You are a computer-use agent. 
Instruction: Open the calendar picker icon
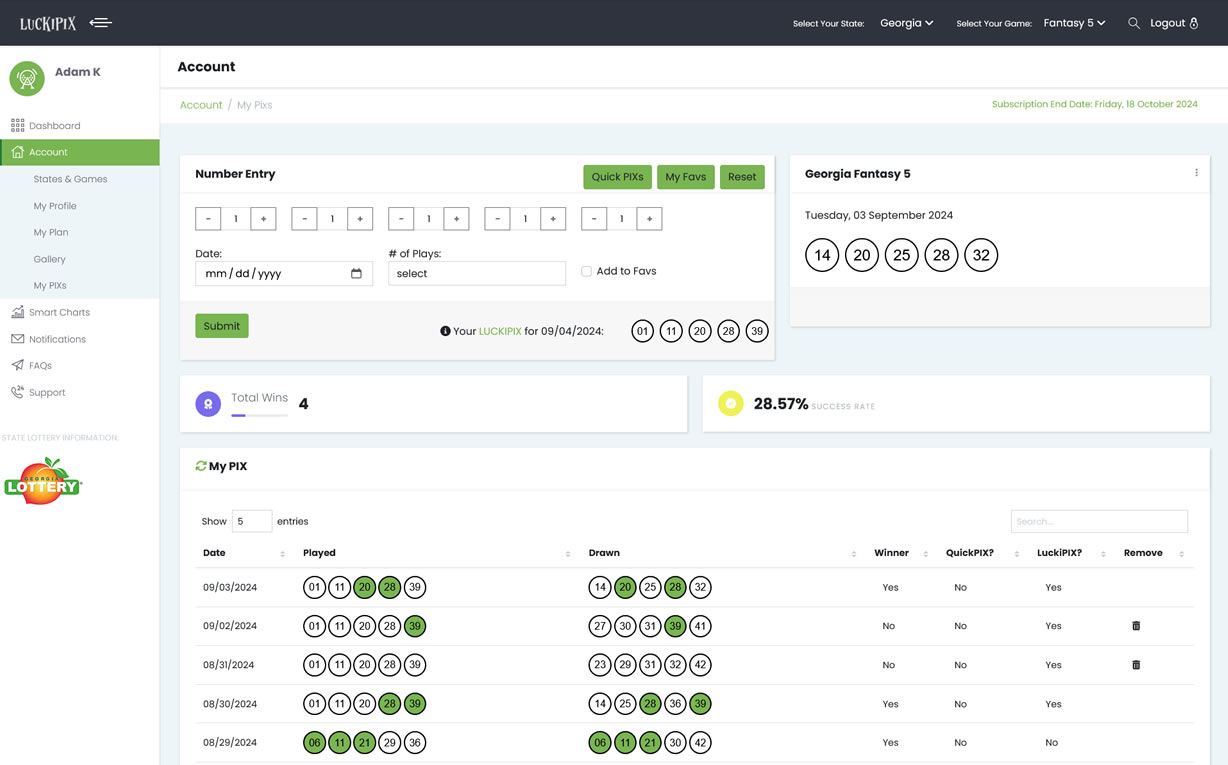pyautogui.click(x=356, y=273)
